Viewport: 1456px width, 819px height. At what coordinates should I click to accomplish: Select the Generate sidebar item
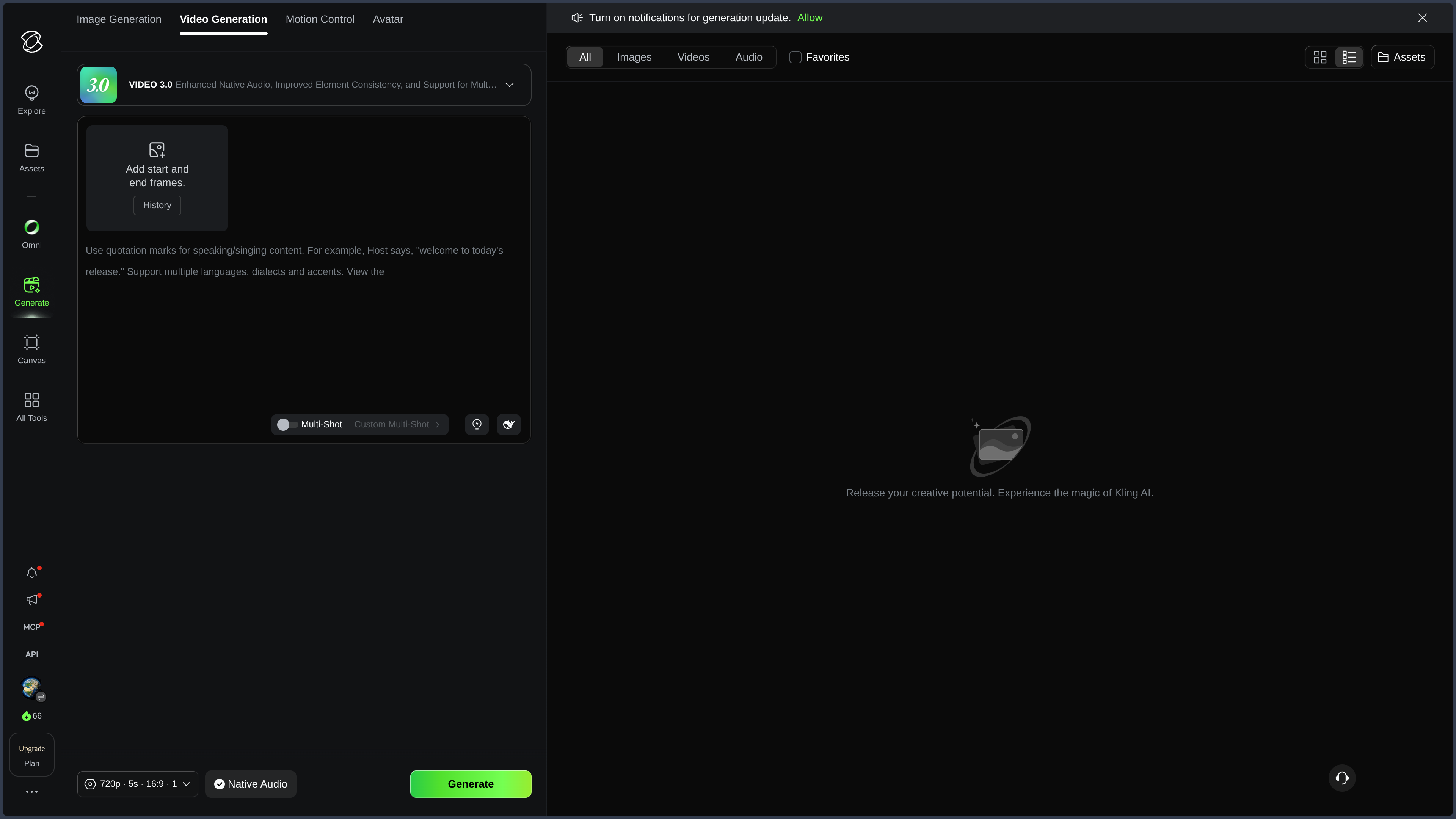coord(31,292)
